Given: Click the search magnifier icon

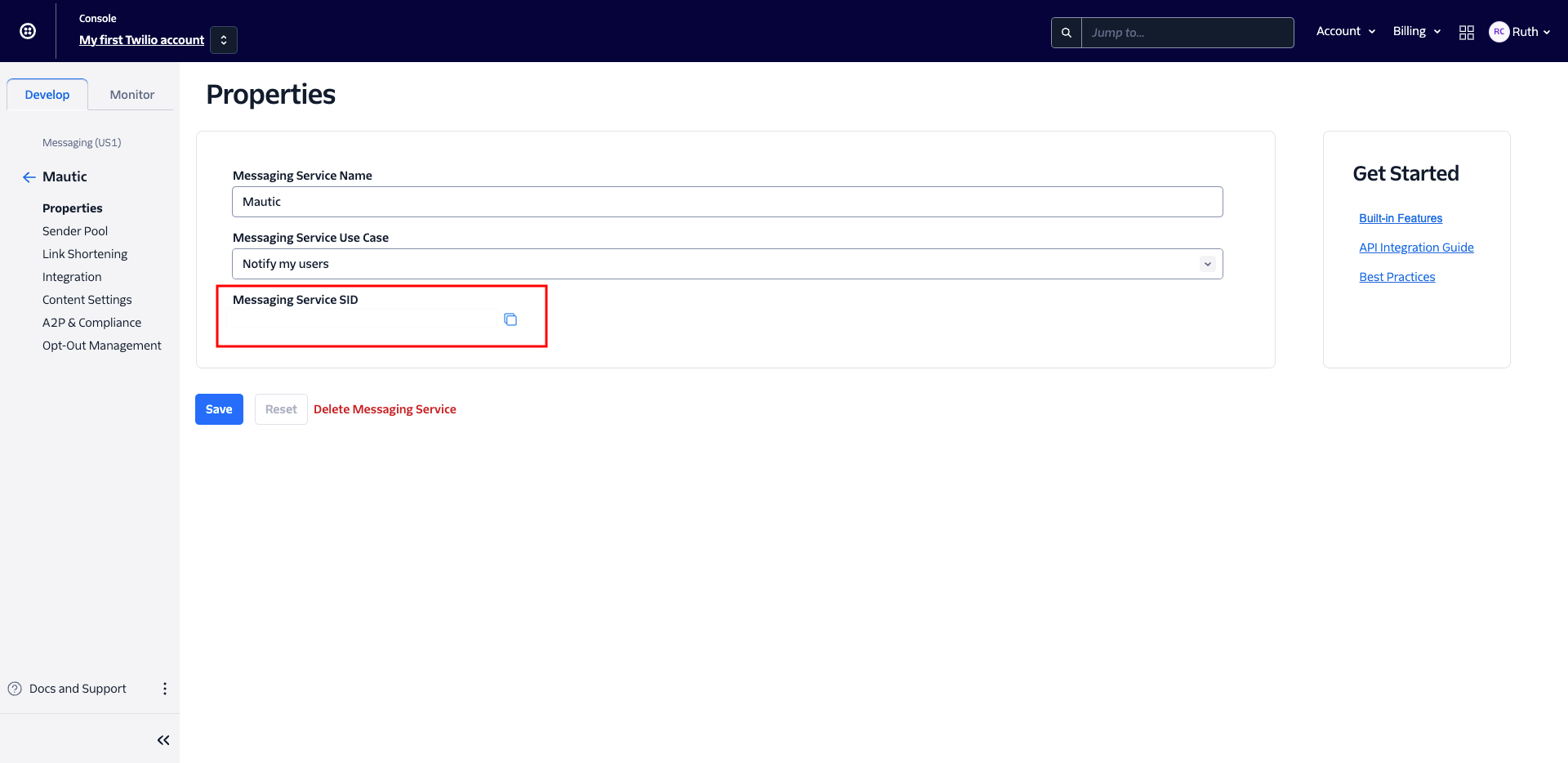Looking at the screenshot, I should [1066, 33].
